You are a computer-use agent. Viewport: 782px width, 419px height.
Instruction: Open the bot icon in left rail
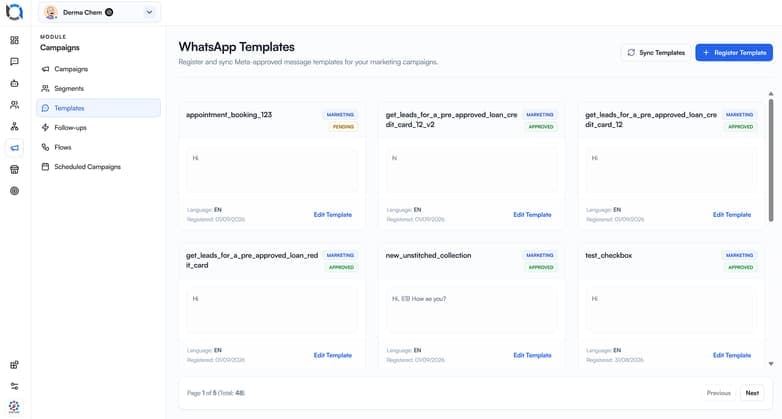(14, 83)
